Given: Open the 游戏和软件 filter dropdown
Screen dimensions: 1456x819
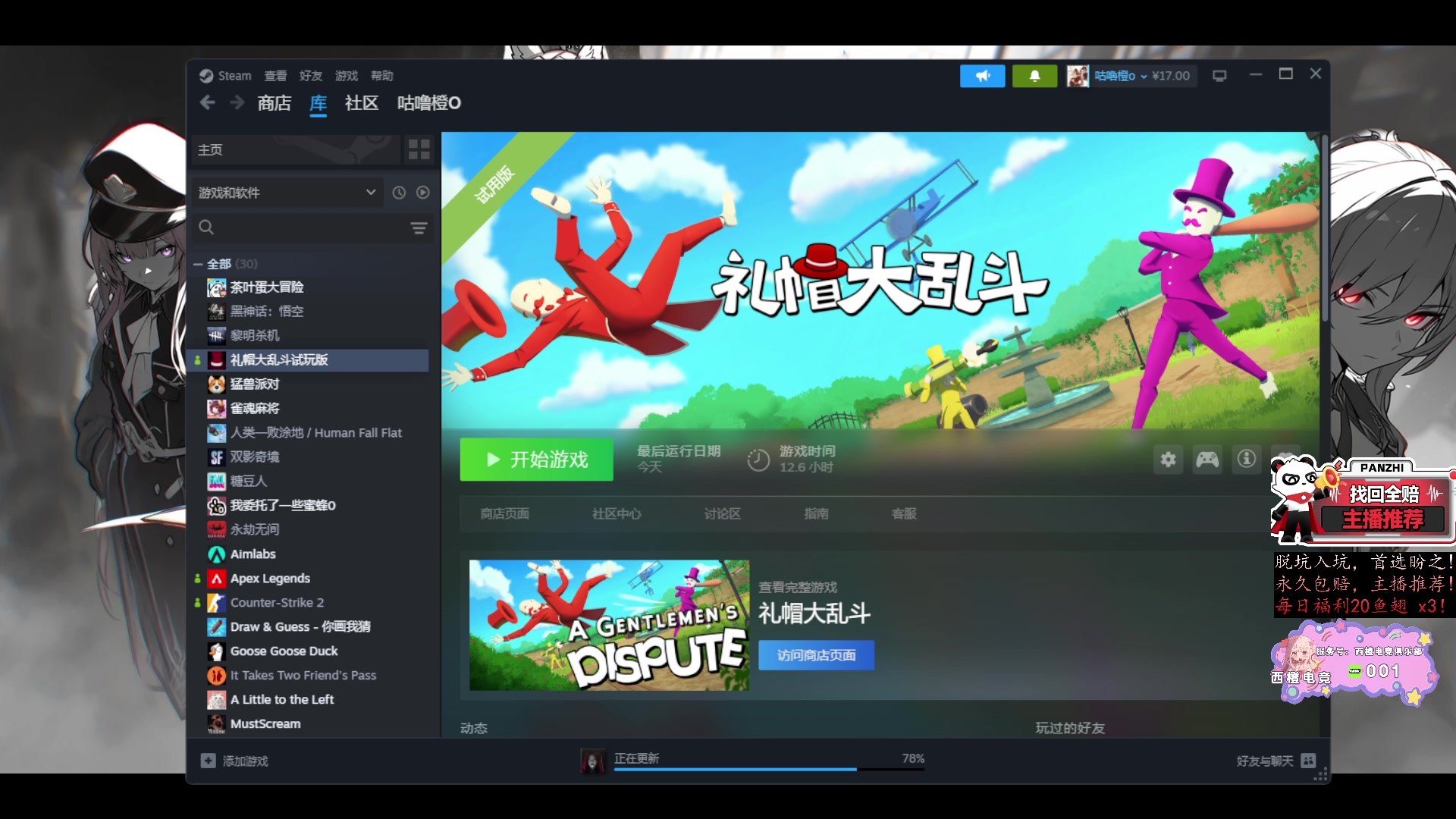Looking at the screenshot, I should tap(287, 193).
